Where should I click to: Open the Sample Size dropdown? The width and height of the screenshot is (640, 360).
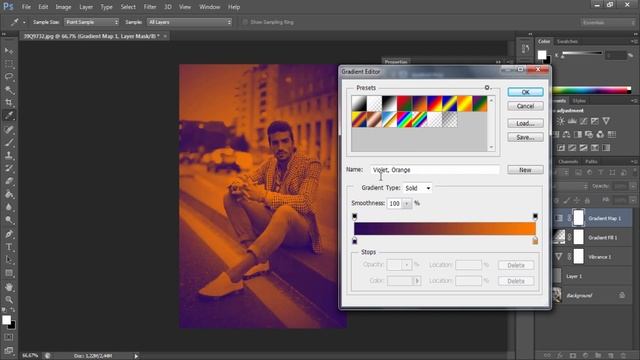(91, 22)
